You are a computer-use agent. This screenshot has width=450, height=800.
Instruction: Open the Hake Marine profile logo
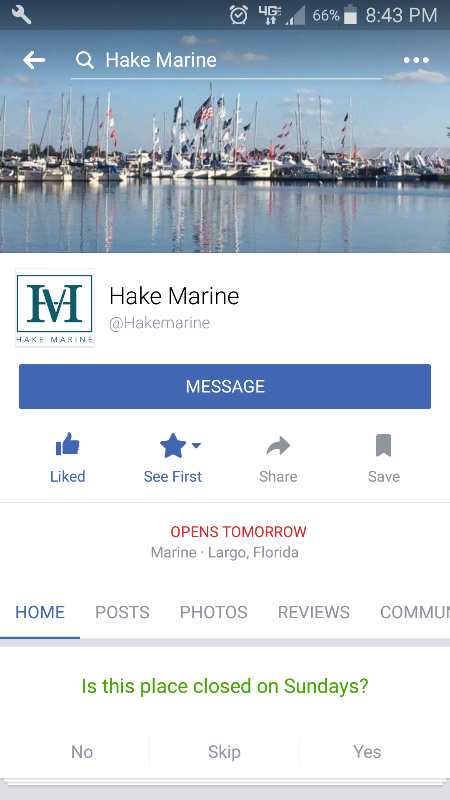pos(55,308)
